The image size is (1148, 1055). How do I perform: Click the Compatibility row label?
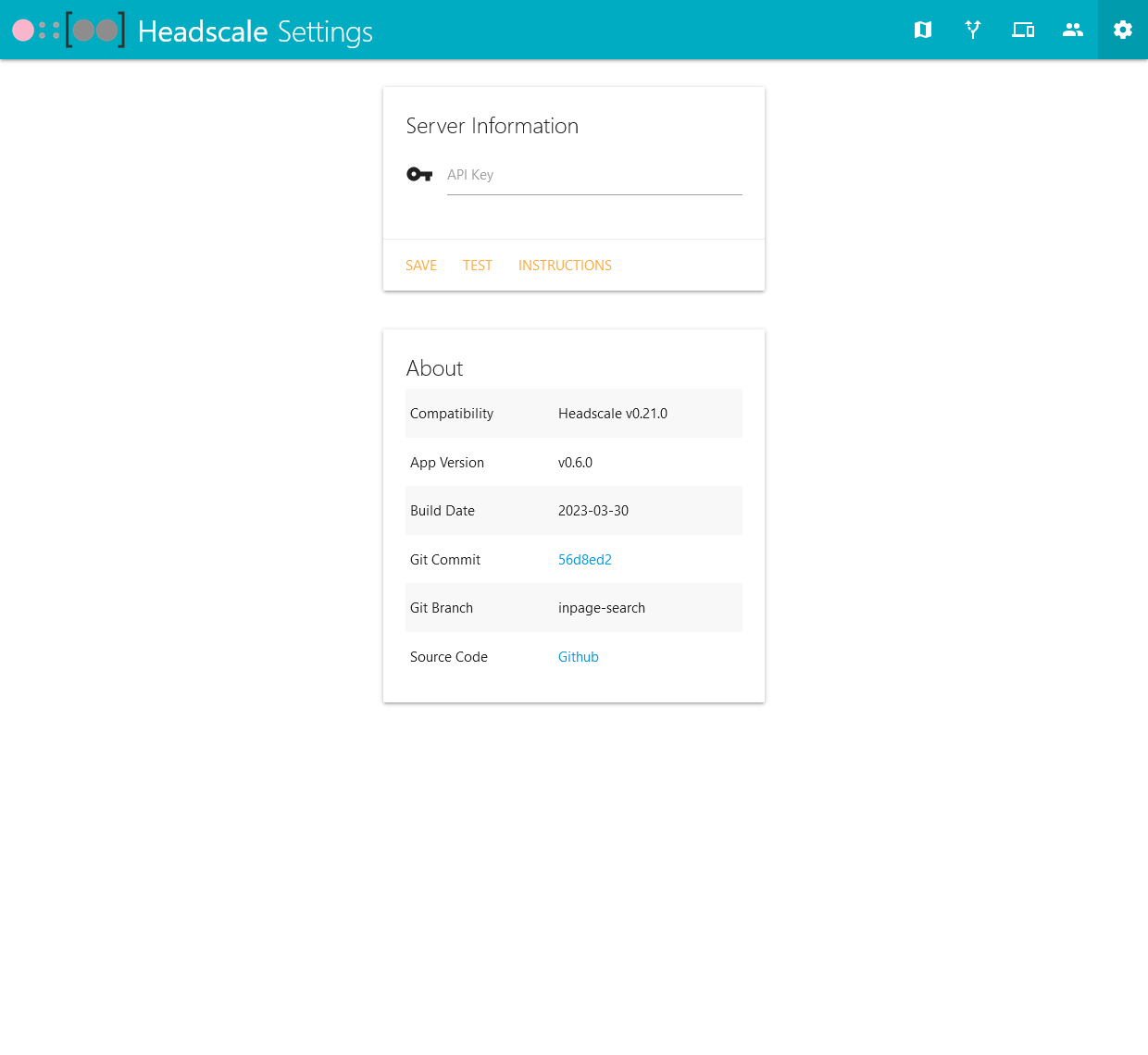[452, 414]
